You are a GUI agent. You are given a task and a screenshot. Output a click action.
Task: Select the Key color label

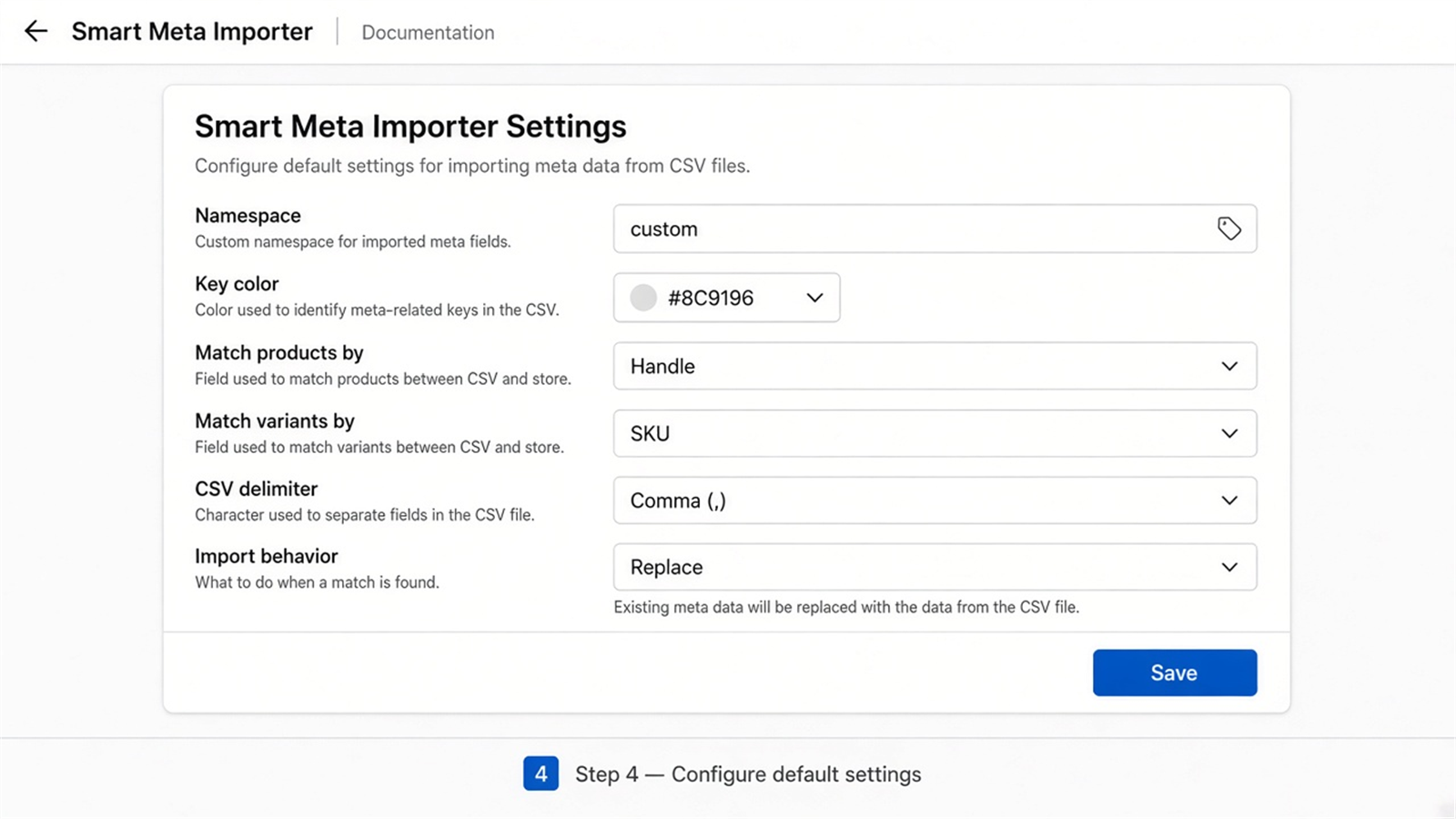pos(237,284)
